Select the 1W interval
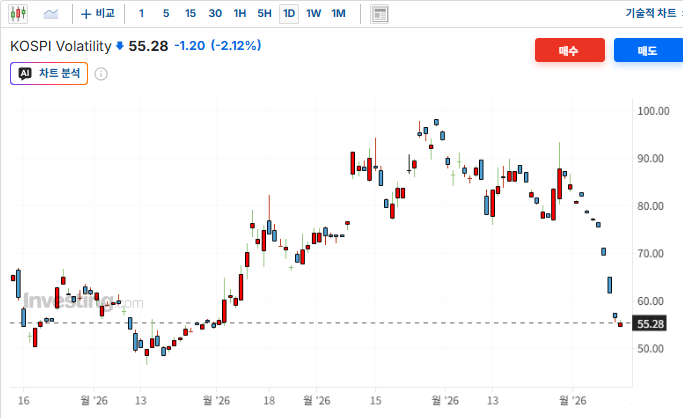This screenshot has width=683, height=418. point(313,13)
